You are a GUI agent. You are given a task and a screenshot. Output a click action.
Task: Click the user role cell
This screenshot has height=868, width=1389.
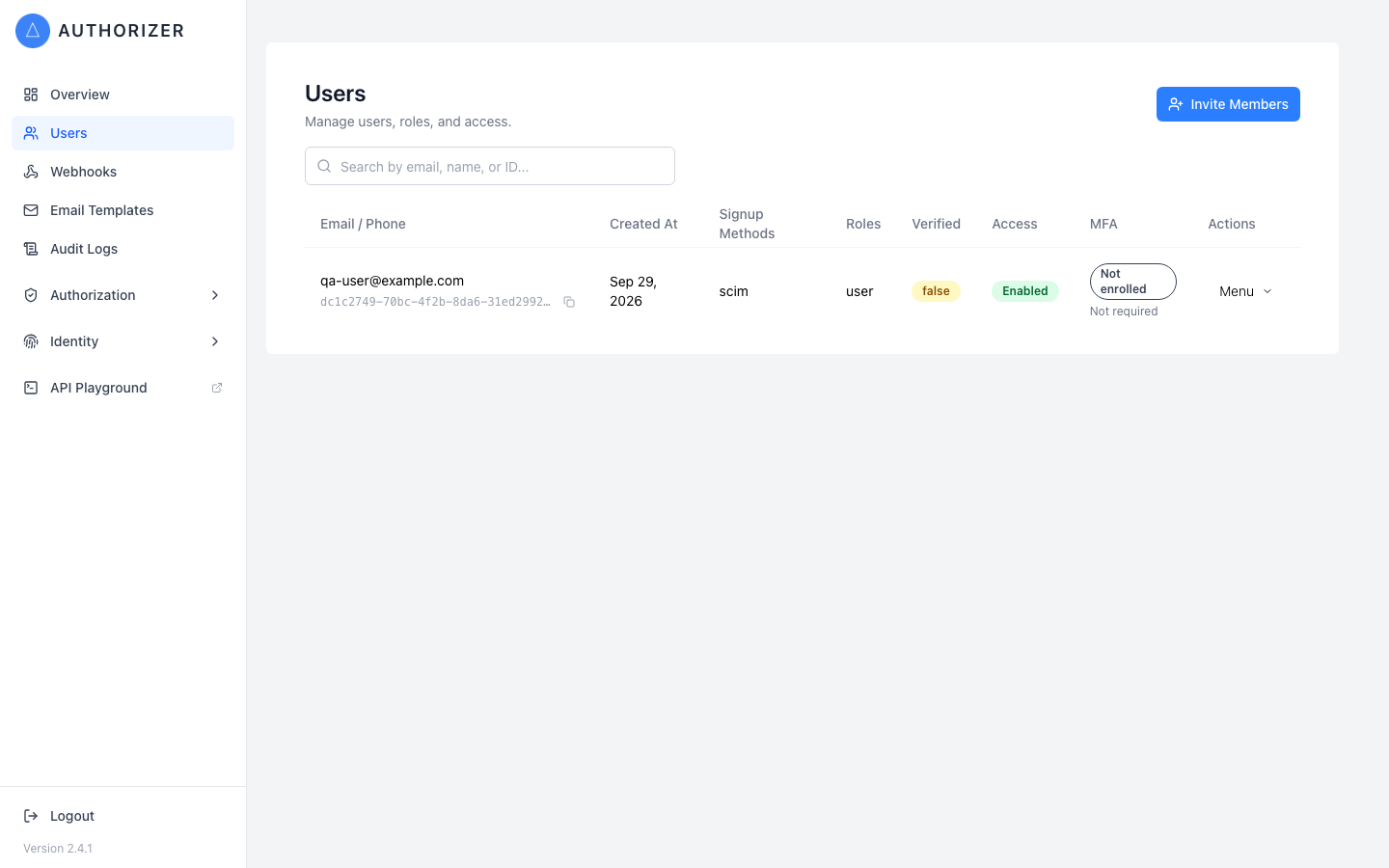[859, 291]
